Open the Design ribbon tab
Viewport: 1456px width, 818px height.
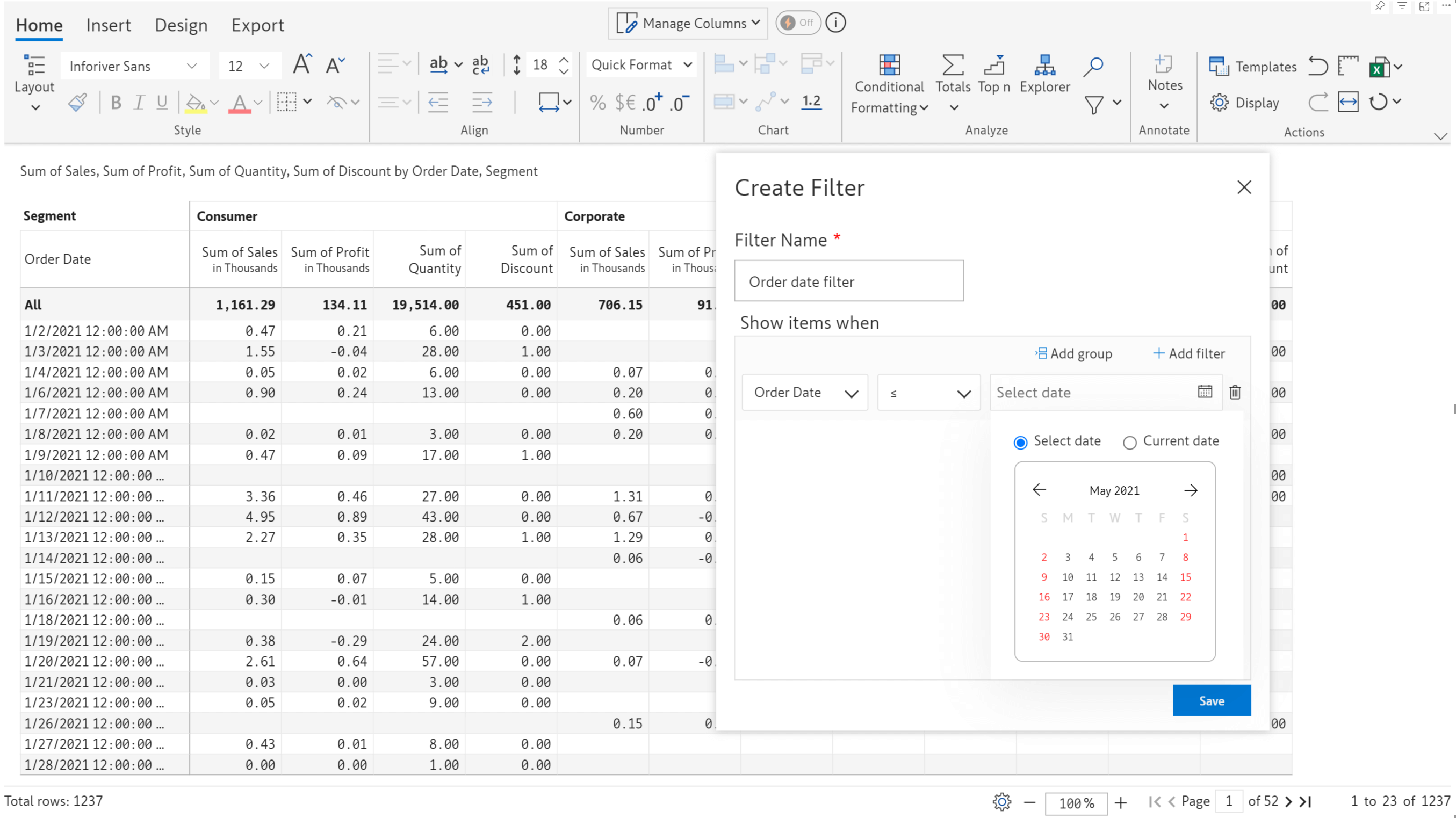(180, 24)
